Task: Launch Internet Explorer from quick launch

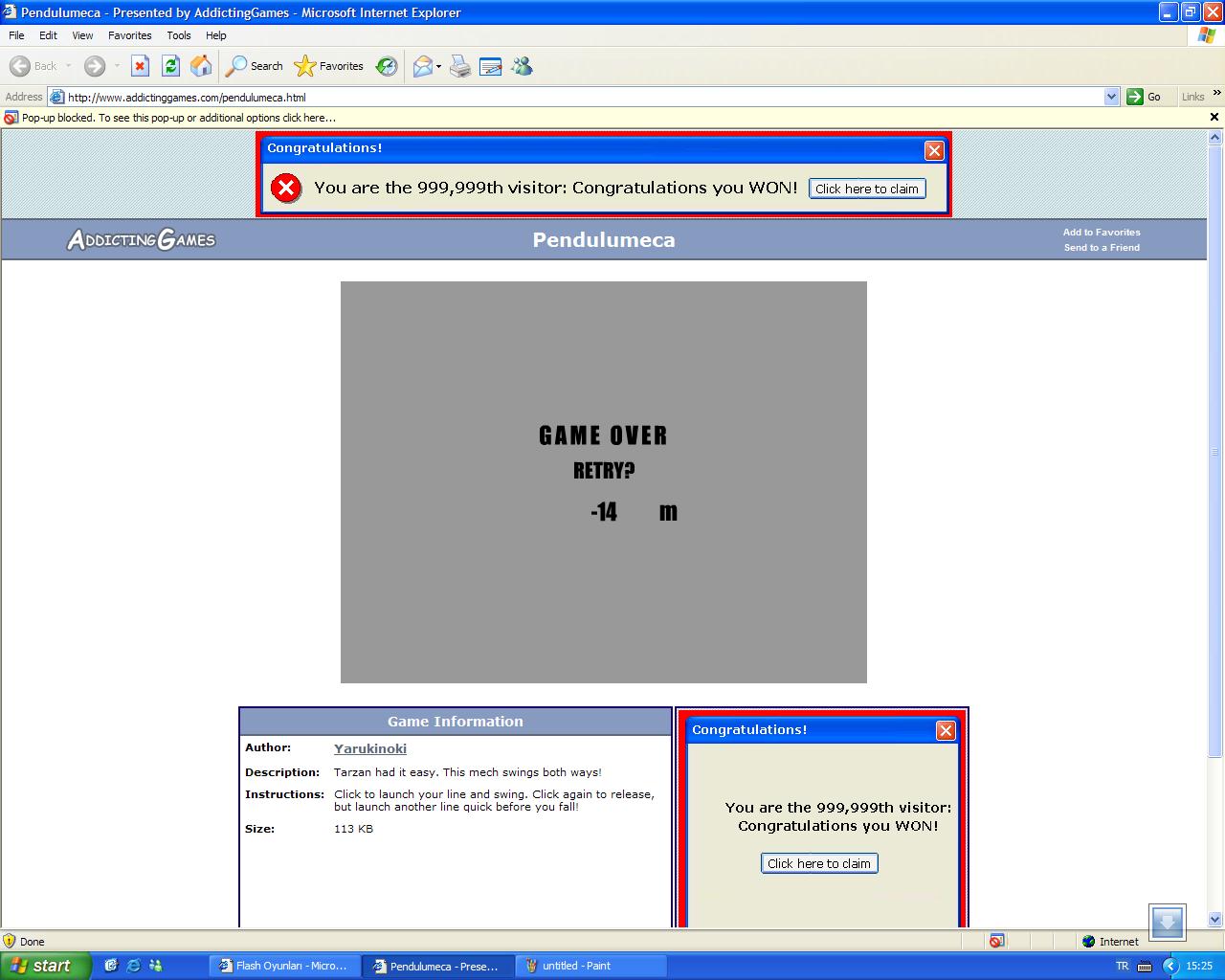Action: tap(133, 966)
